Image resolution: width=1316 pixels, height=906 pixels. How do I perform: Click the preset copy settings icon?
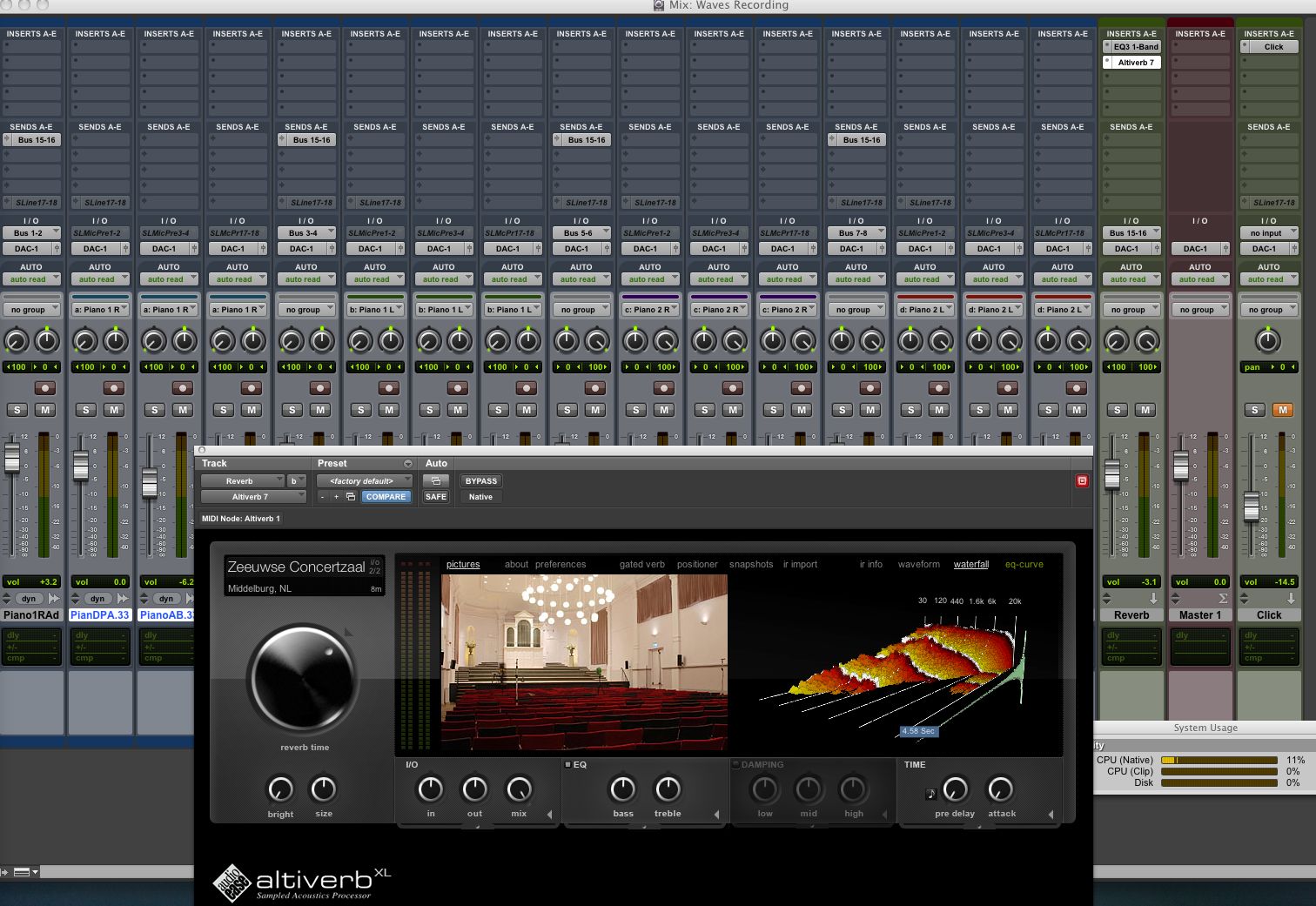tap(351, 497)
